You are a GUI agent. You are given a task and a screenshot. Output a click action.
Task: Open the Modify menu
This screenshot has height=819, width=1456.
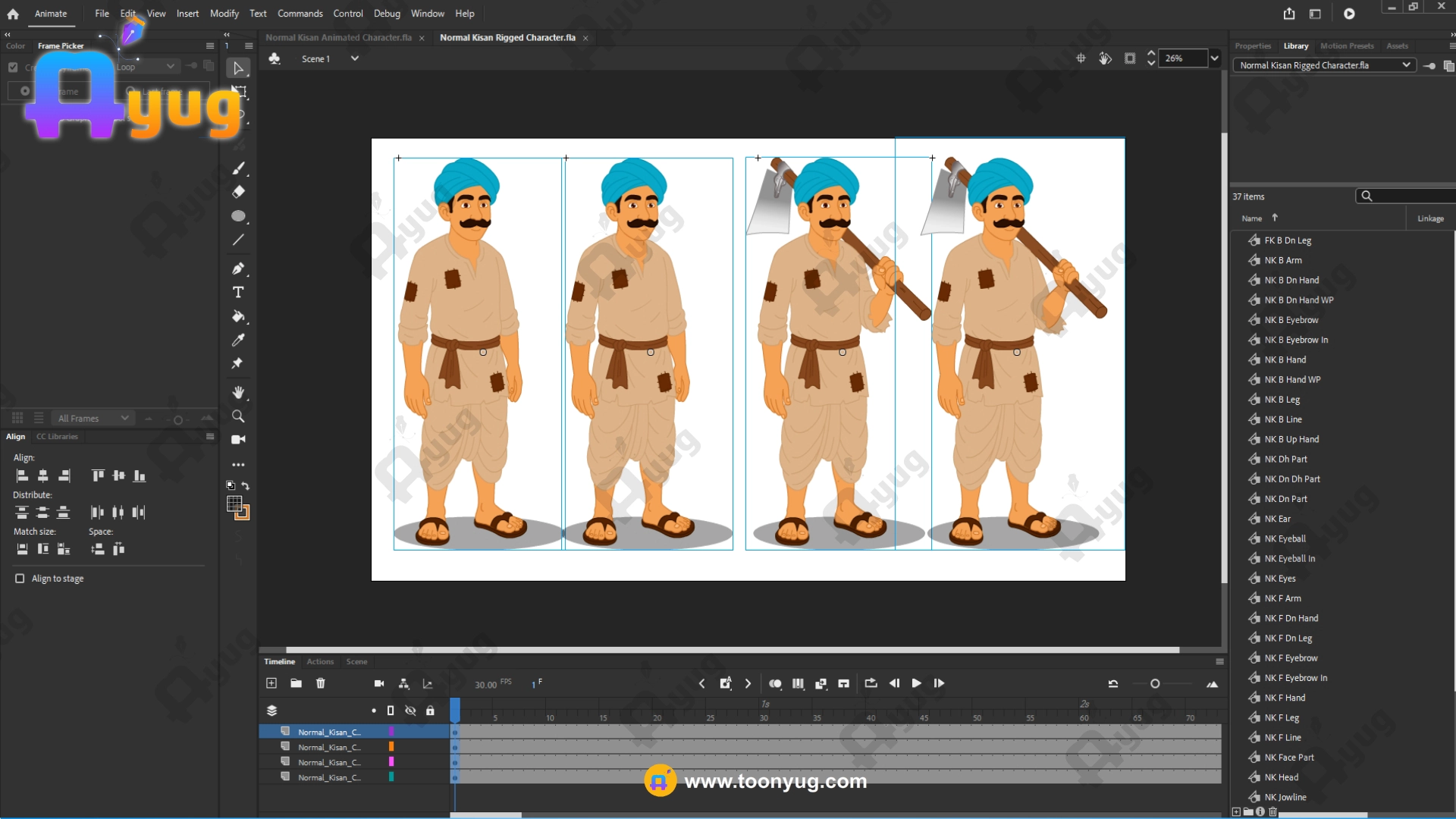point(224,14)
